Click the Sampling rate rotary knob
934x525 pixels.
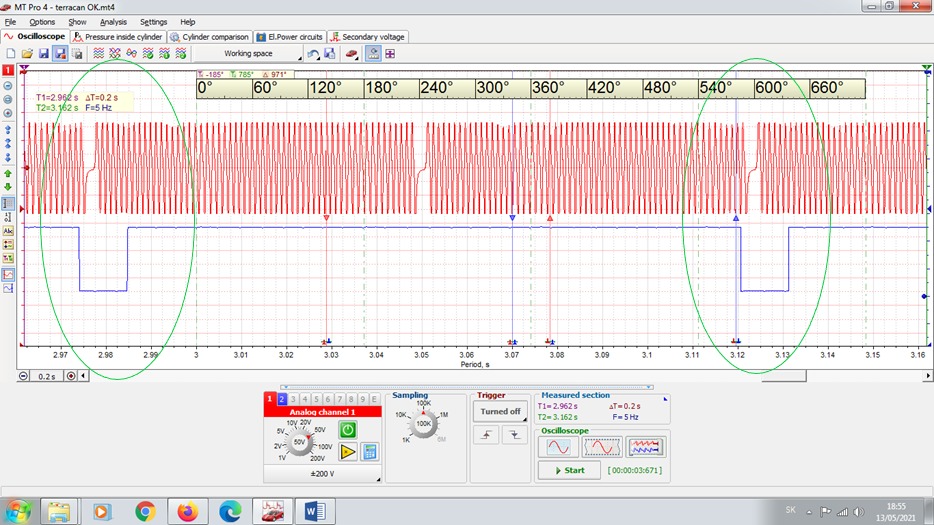[422, 424]
